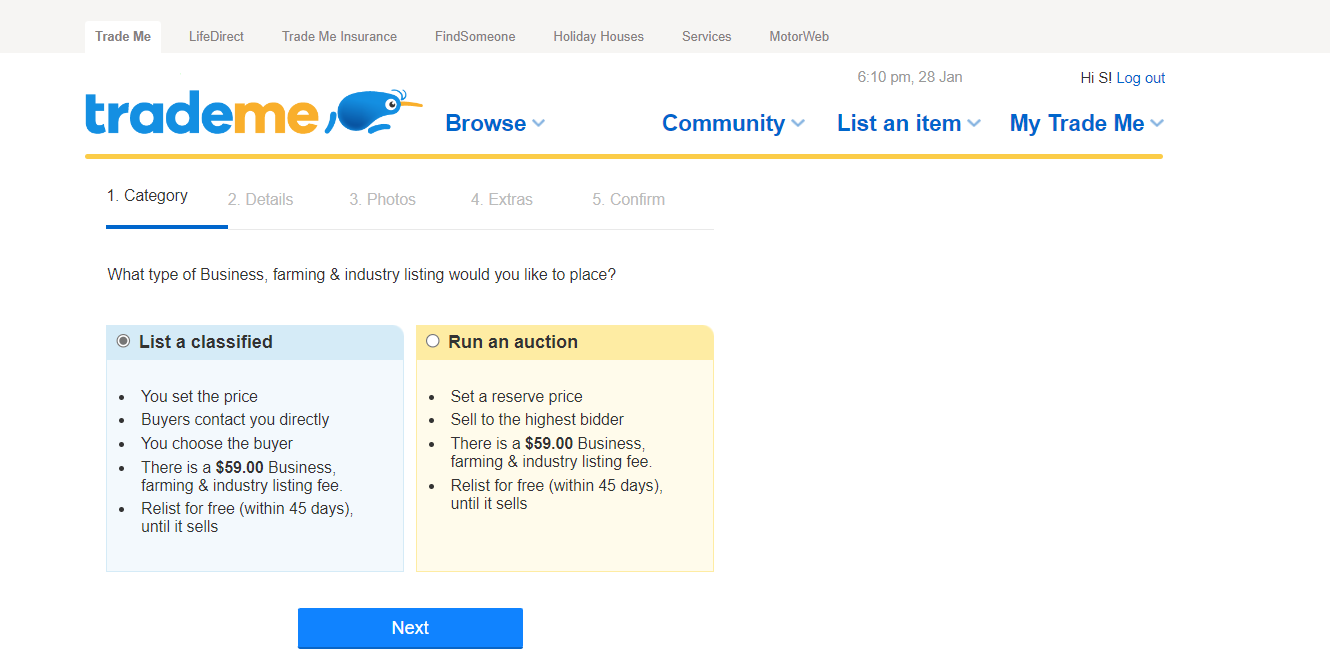The height and width of the screenshot is (670, 1330).
Task: Jump to the 2. Details step
Action: 260,199
